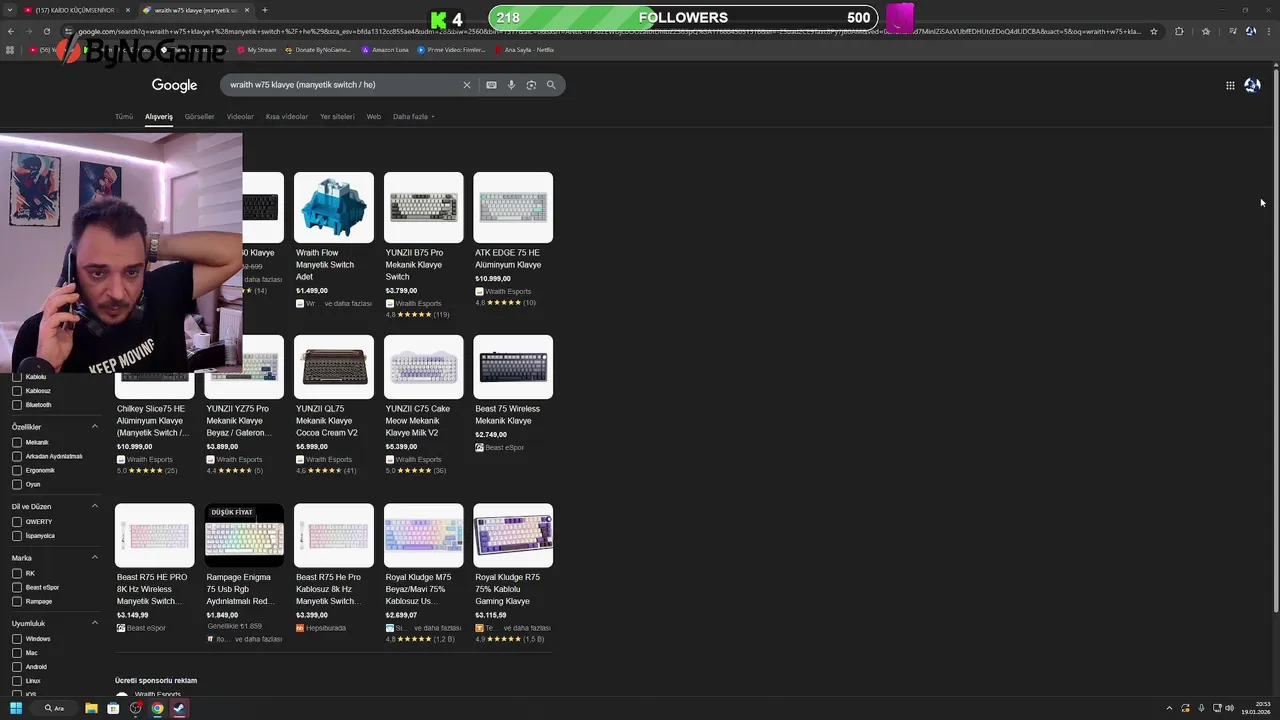Click Royal Kludge R75 keyboard thumbnail
Image resolution: width=1280 pixels, height=720 pixels.
(513, 535)
